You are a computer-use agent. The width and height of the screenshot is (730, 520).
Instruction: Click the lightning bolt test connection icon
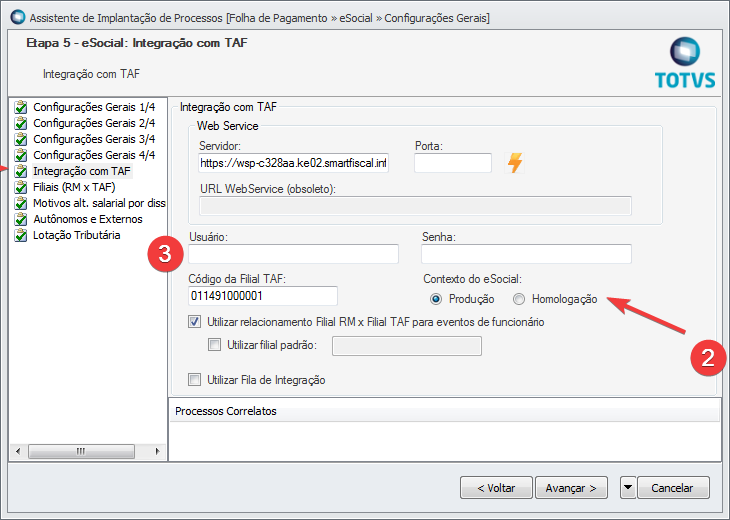click(x=515, y=163)
